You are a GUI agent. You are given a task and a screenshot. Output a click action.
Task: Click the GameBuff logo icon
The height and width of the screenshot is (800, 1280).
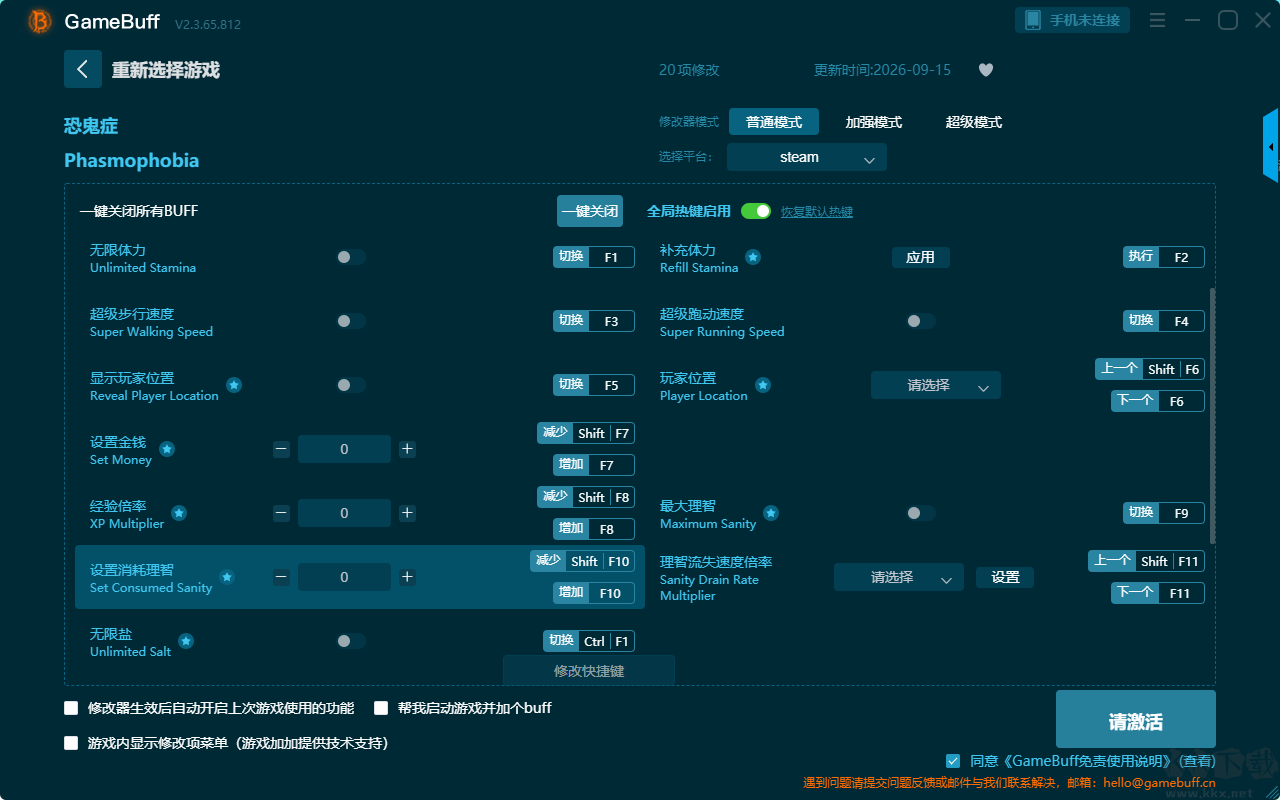(x=40, y=21)
